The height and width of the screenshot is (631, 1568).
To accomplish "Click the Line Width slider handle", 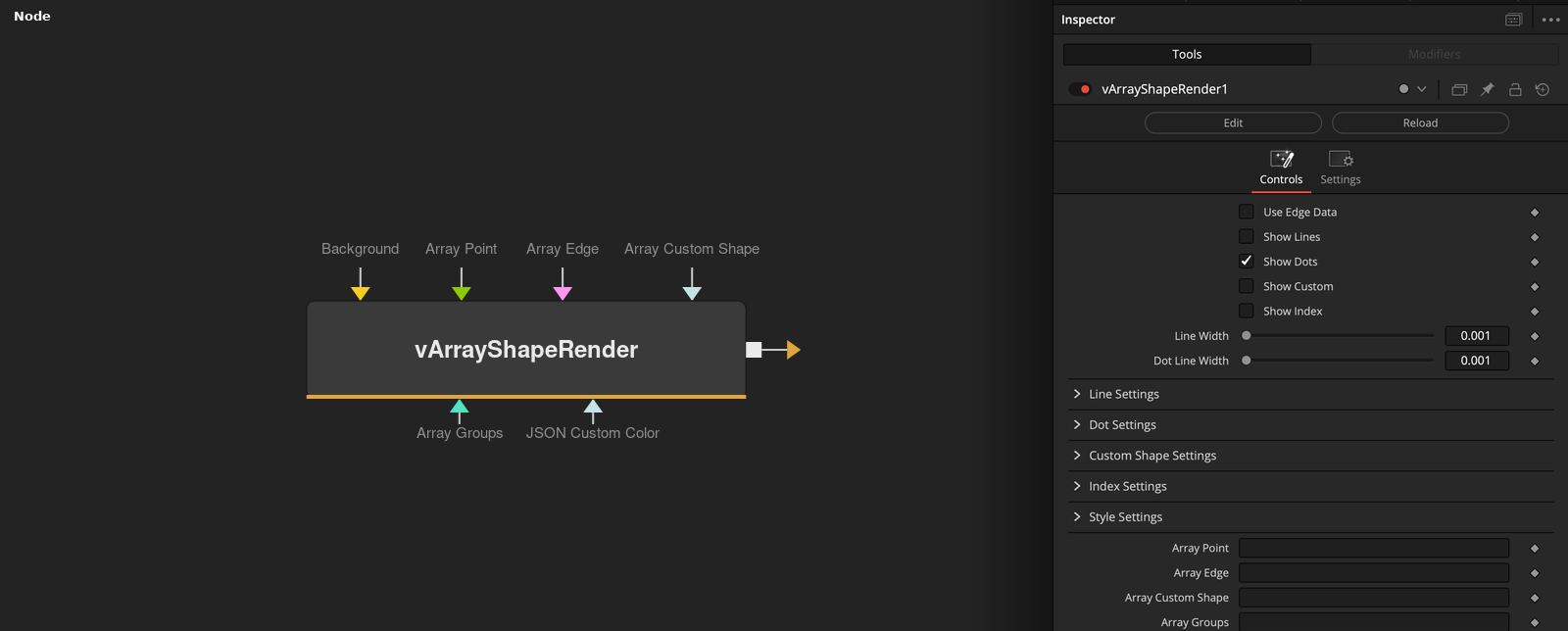I will point(1247,335).
